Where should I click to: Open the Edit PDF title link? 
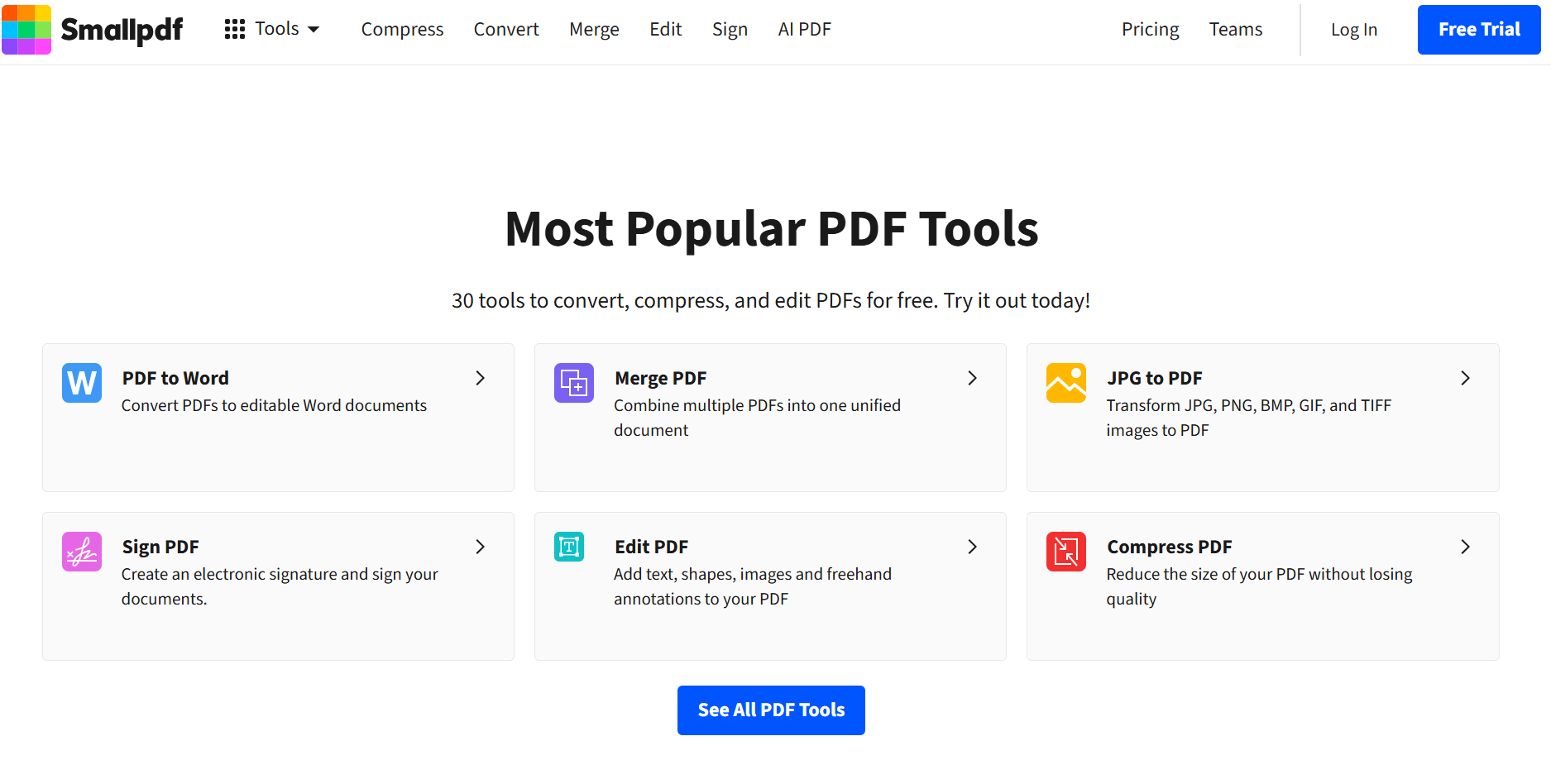coord(651,547)
